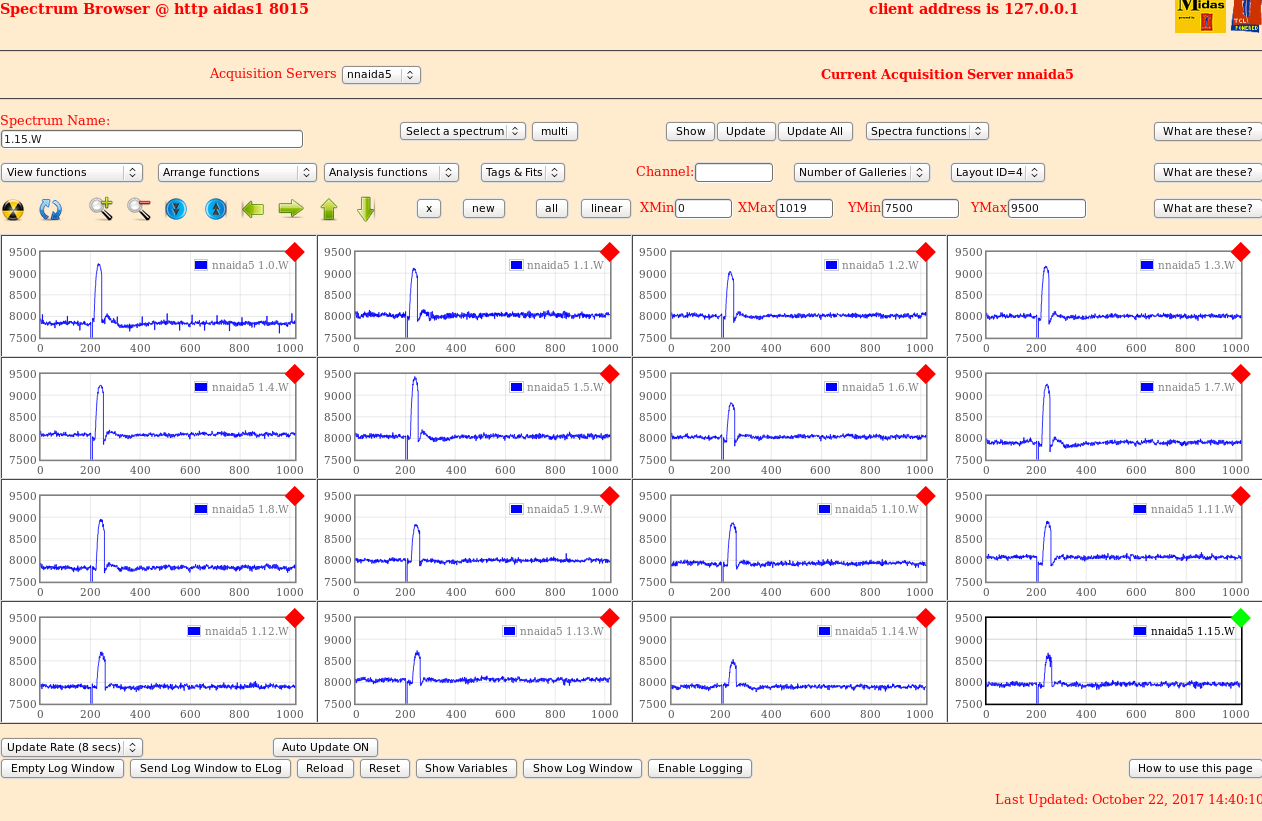Open the Update Rate (8 secs) dropdown
Screen dimensions: 1262x821
coord(72,747)
